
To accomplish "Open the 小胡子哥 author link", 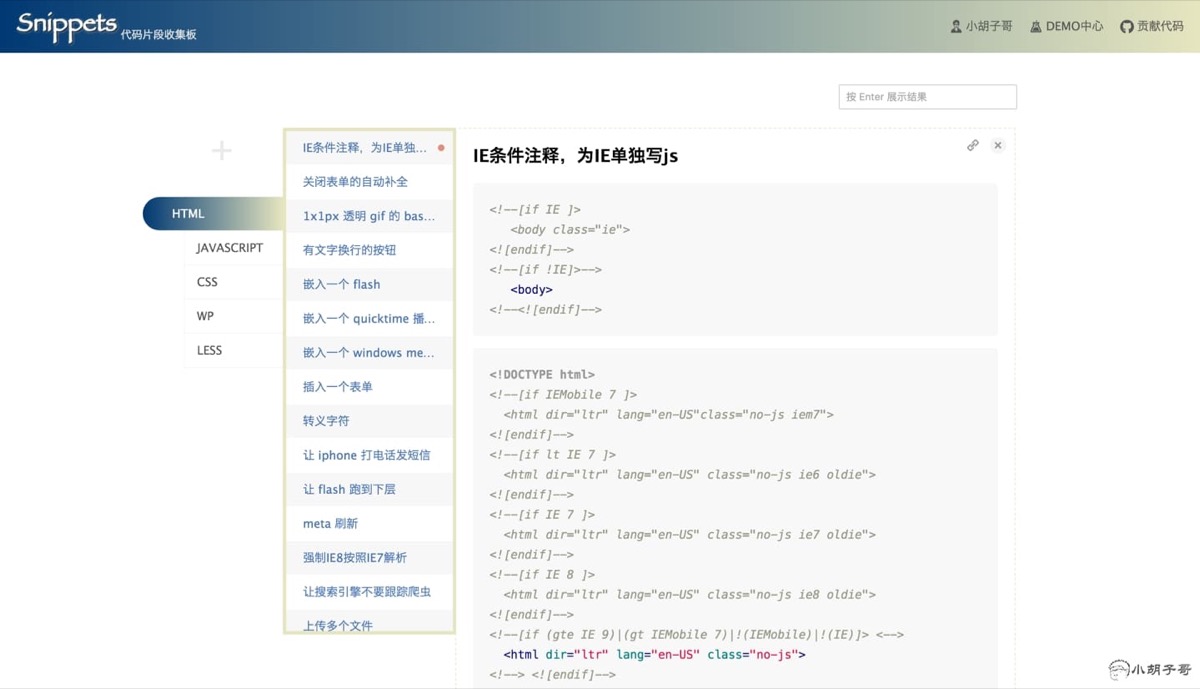I will point(981,26).
